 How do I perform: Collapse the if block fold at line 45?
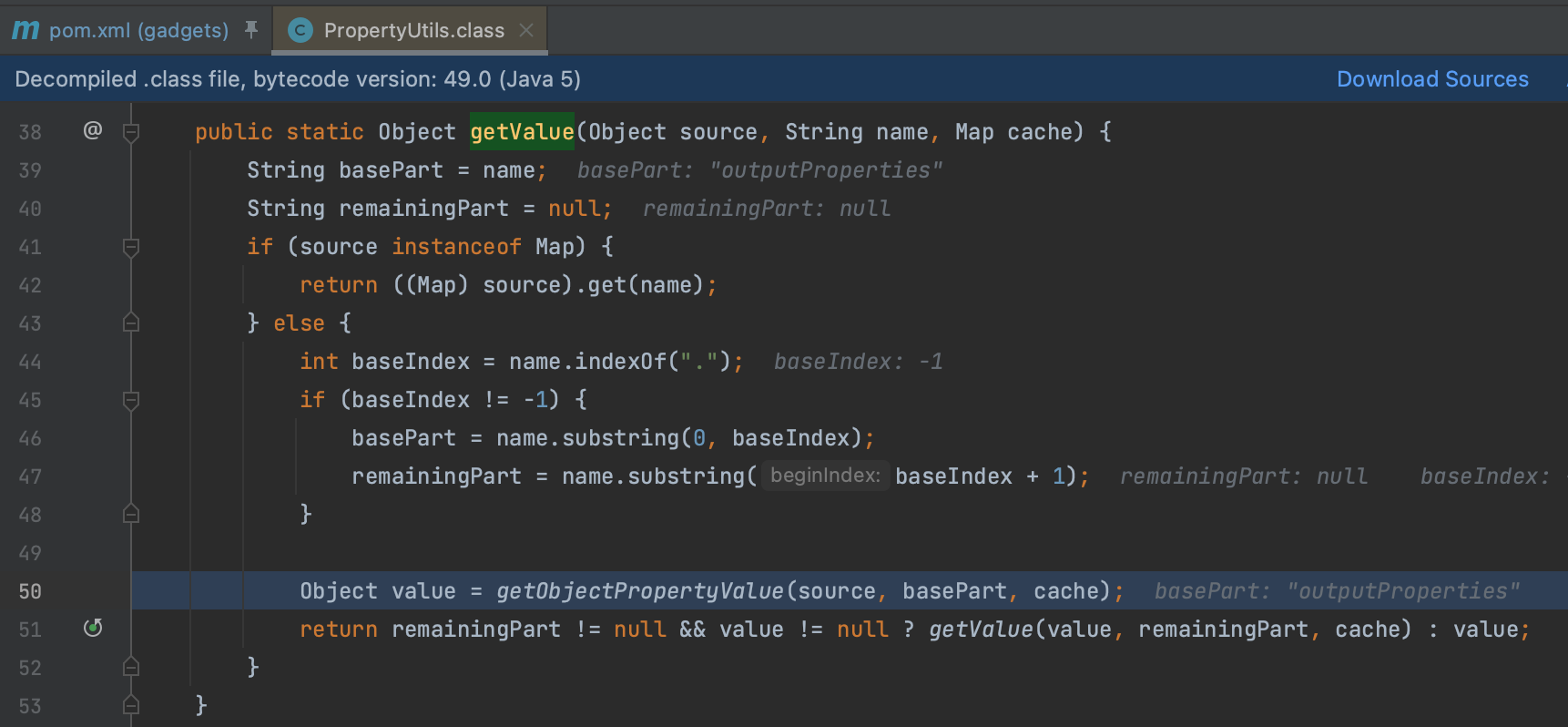click(131, 400)
